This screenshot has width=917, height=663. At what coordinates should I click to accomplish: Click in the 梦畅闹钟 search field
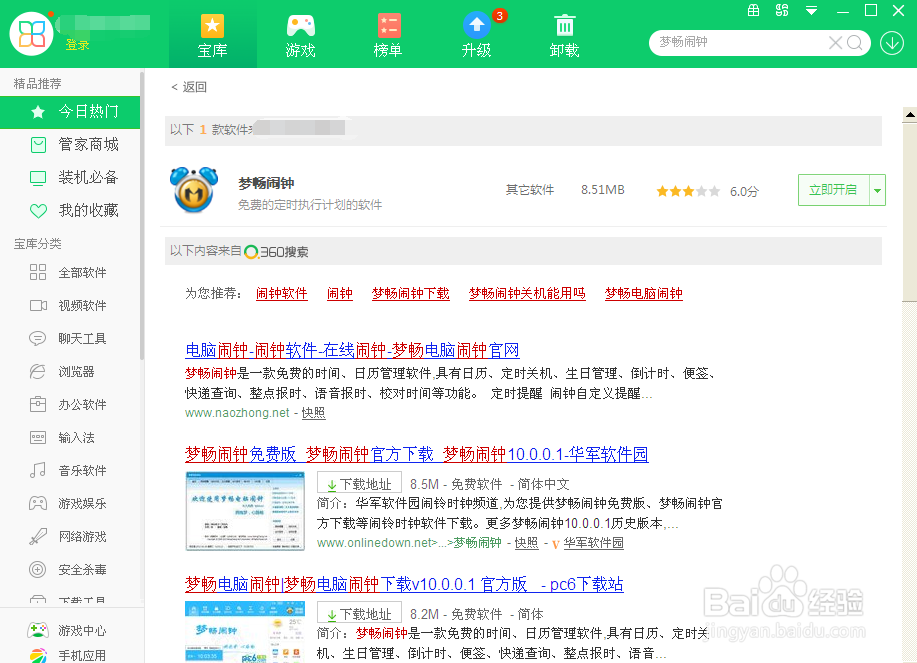tap(740, 42)
